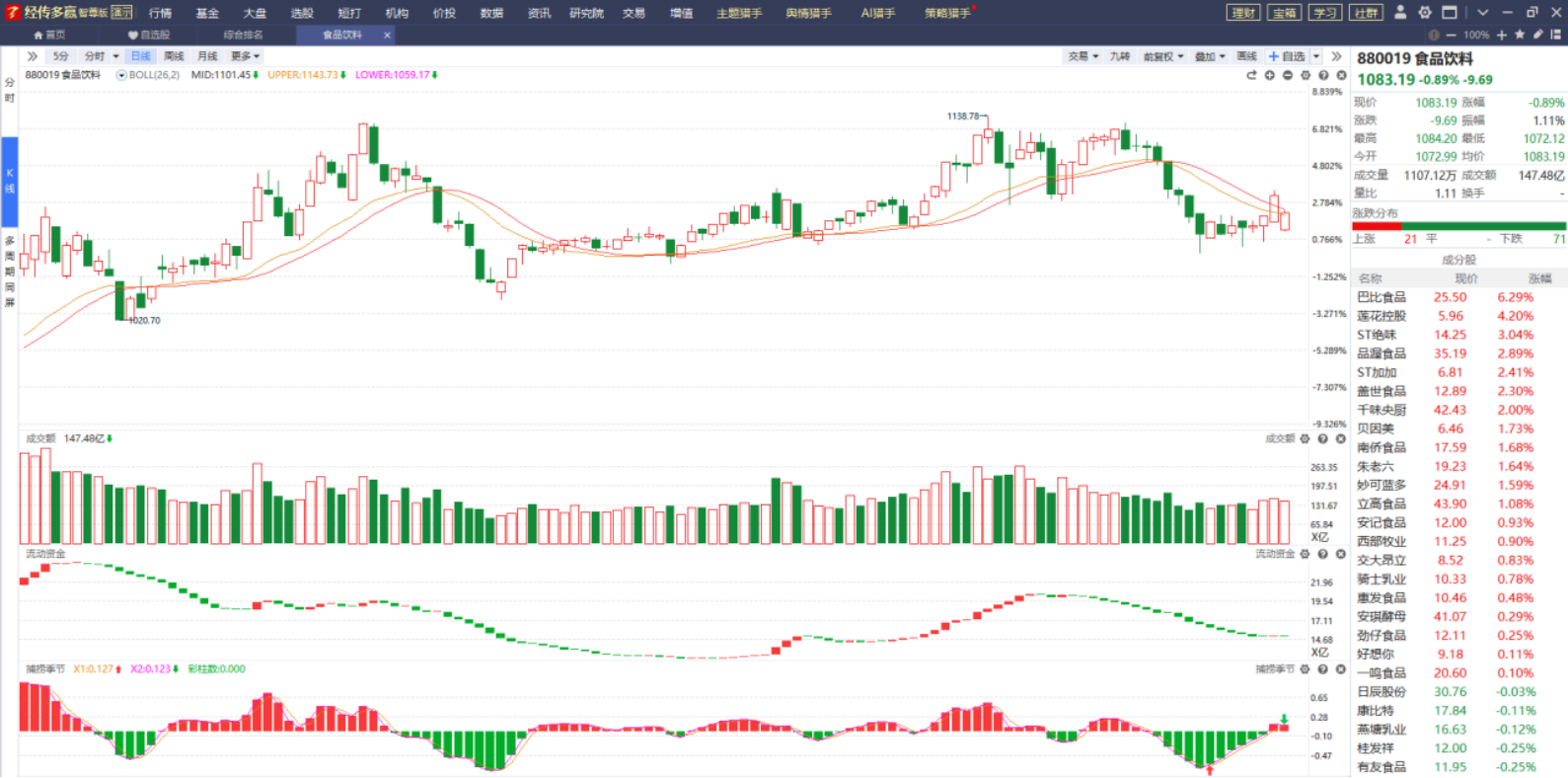Open help for 捕捞季节 indicator panel
The image size is (1568, 778).
pos(1323,669)
